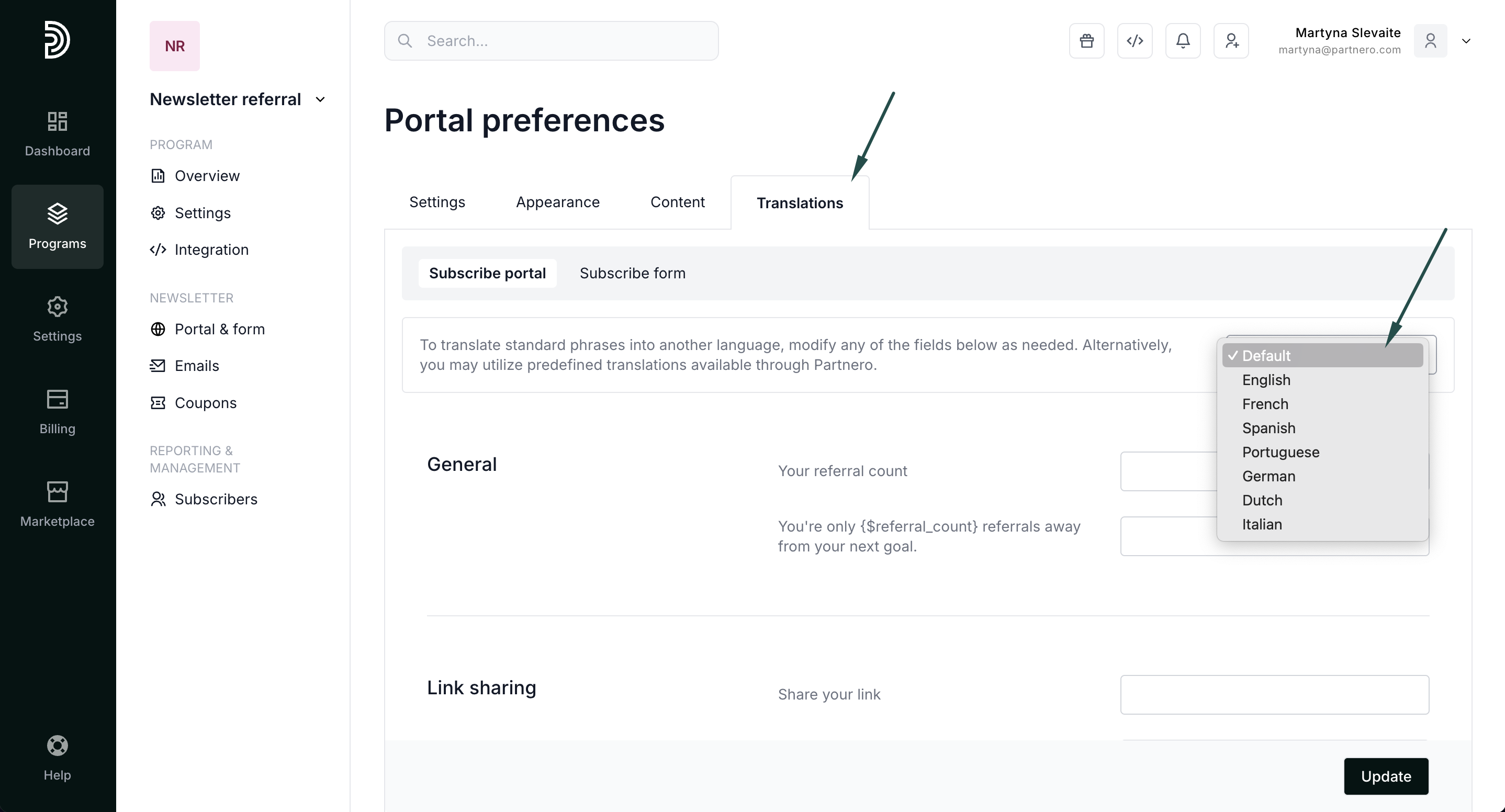The image size is (1505, 812).
Task: Open the notifications bell
Action: pos(1183,41)
